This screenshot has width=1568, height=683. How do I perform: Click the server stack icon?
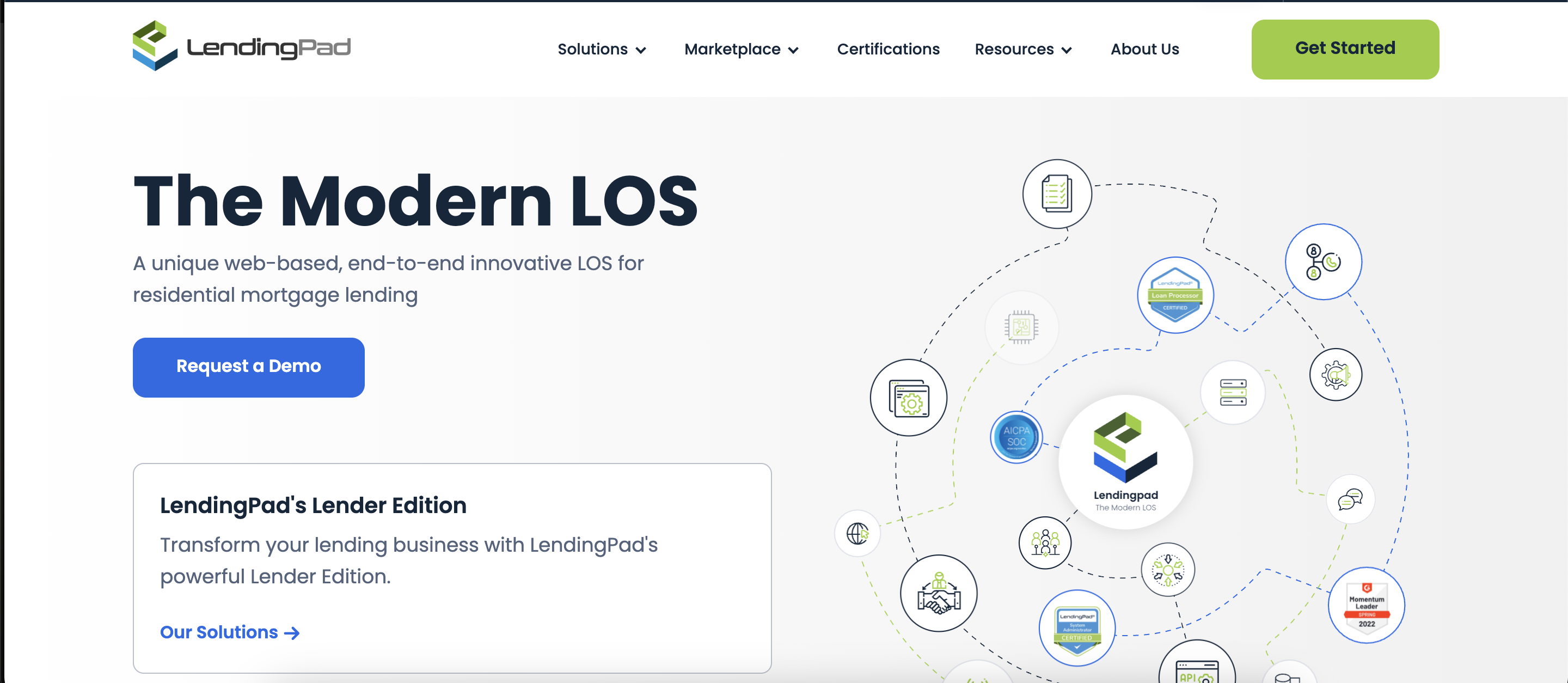pyautogui.click(x=1232, y=393)
